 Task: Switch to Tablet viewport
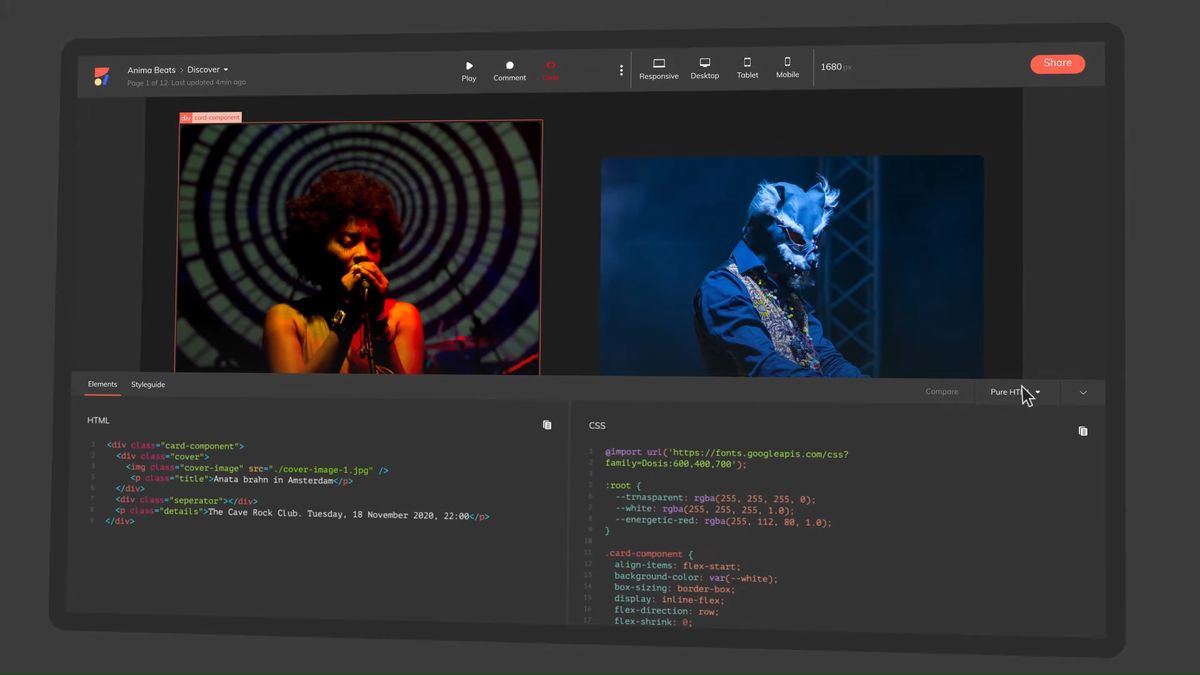pos(747,68)
